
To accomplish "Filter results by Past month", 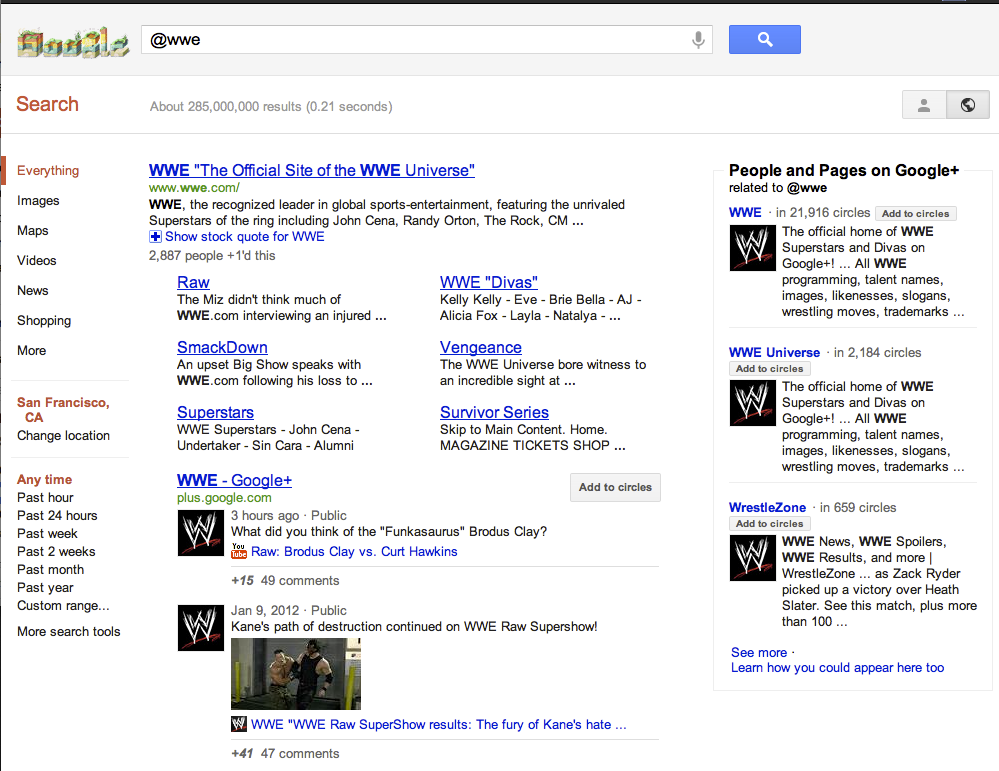I will [50, 570].
